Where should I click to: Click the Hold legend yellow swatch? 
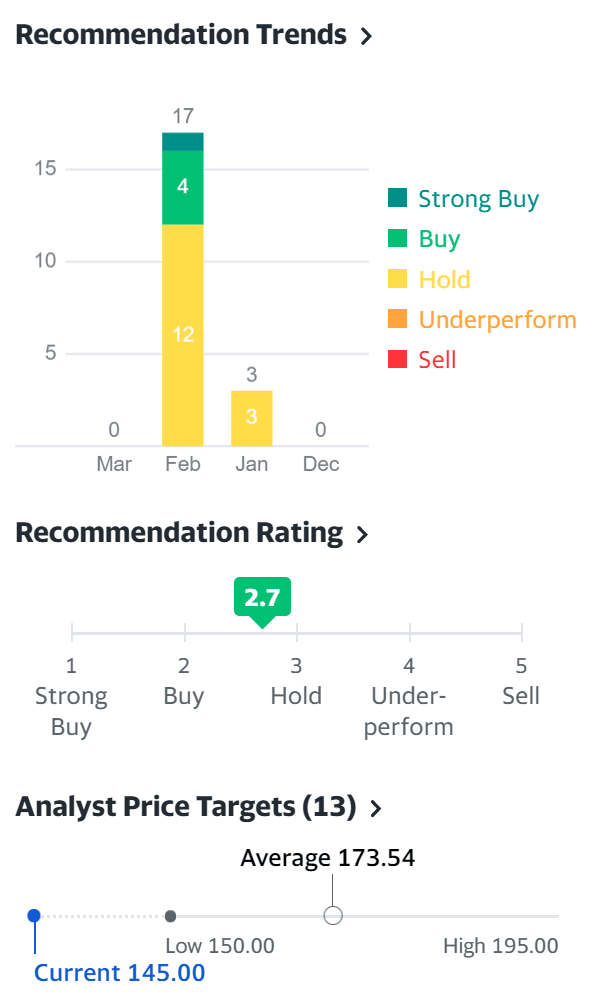click(x=398, y=279)
